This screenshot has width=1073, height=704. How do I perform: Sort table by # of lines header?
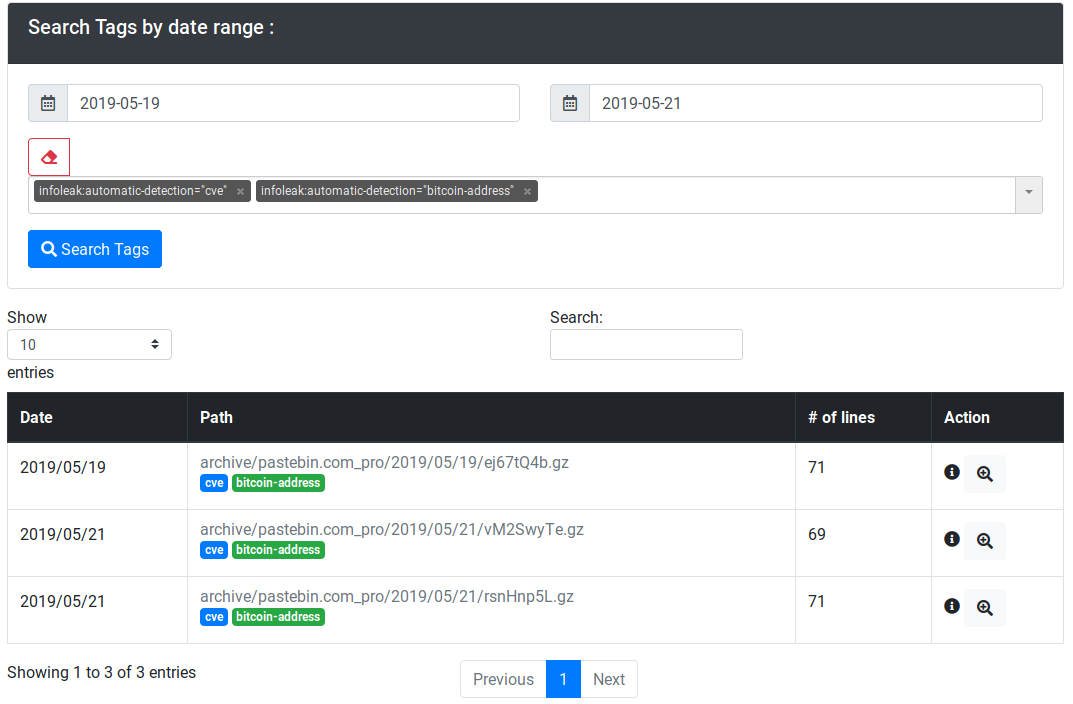[841, 417]
